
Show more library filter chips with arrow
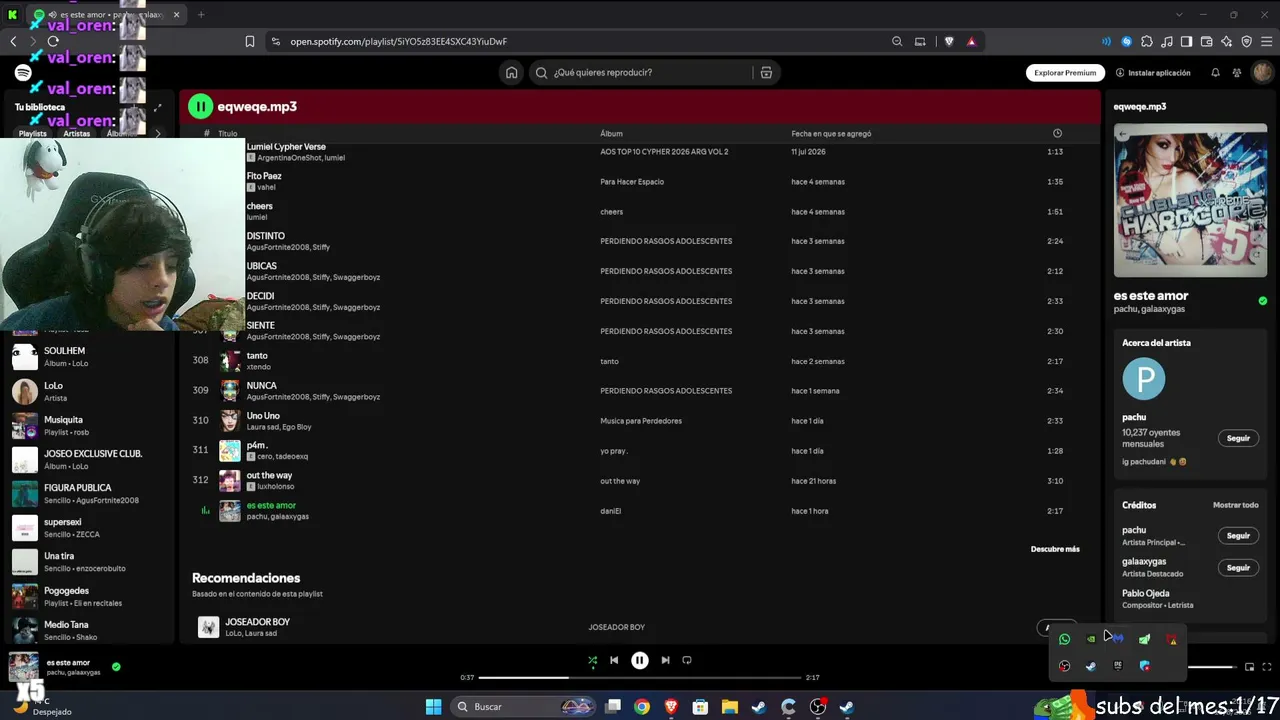point(157,133)
